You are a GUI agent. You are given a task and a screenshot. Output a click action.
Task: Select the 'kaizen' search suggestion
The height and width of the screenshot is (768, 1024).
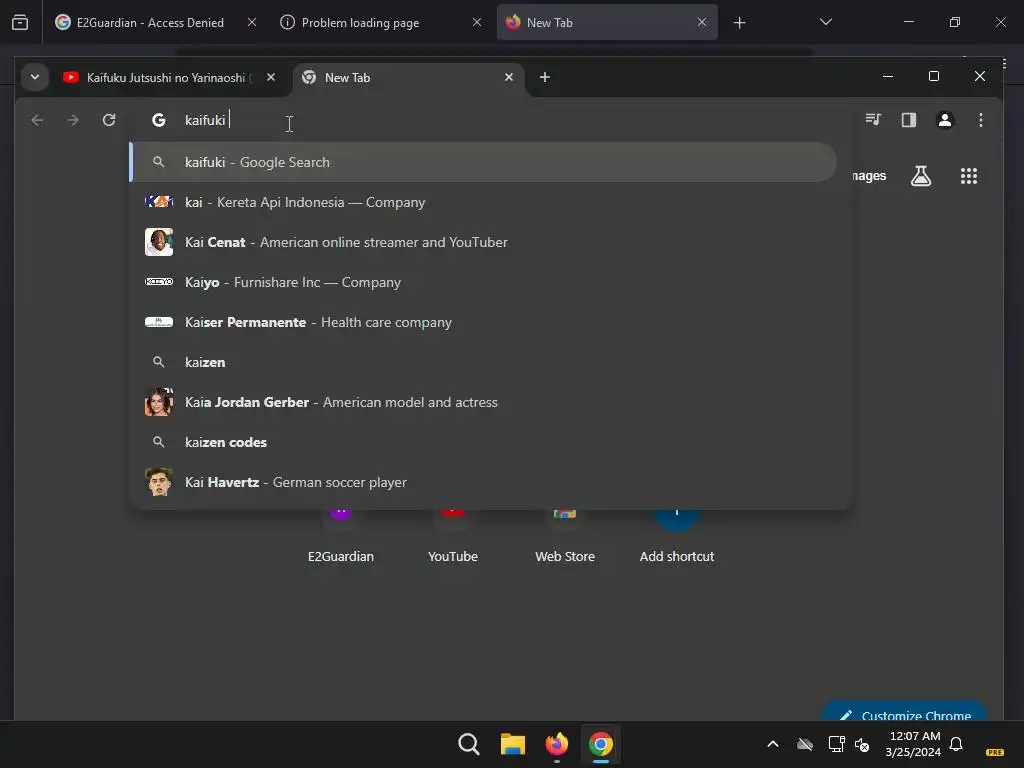click(483, 362)
